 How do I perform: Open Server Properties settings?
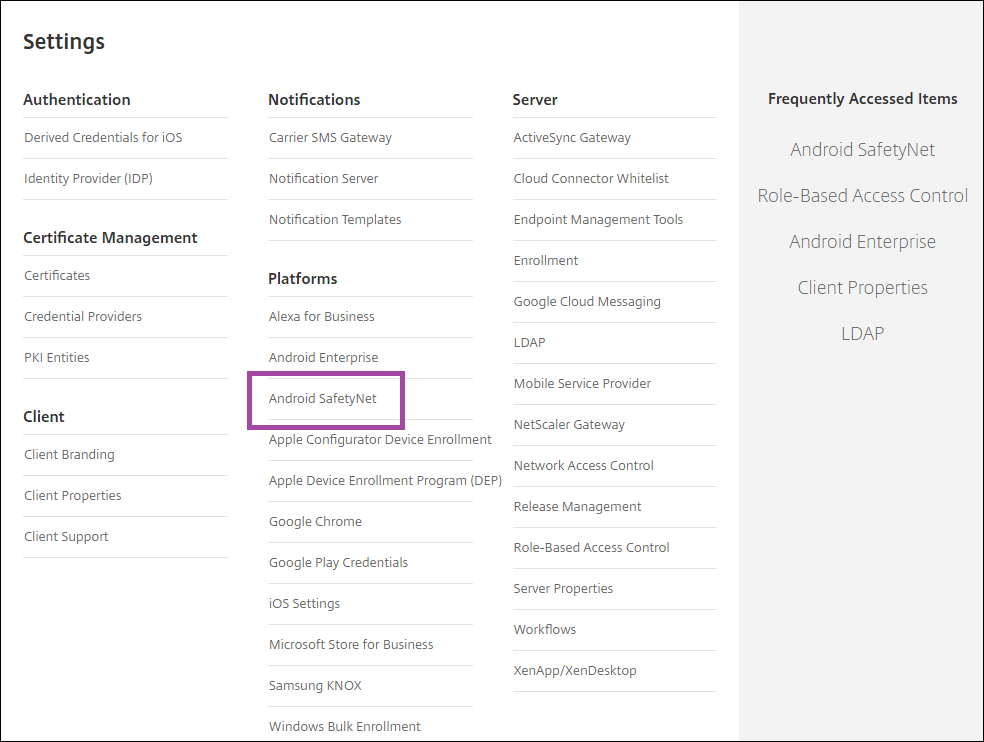563,589
